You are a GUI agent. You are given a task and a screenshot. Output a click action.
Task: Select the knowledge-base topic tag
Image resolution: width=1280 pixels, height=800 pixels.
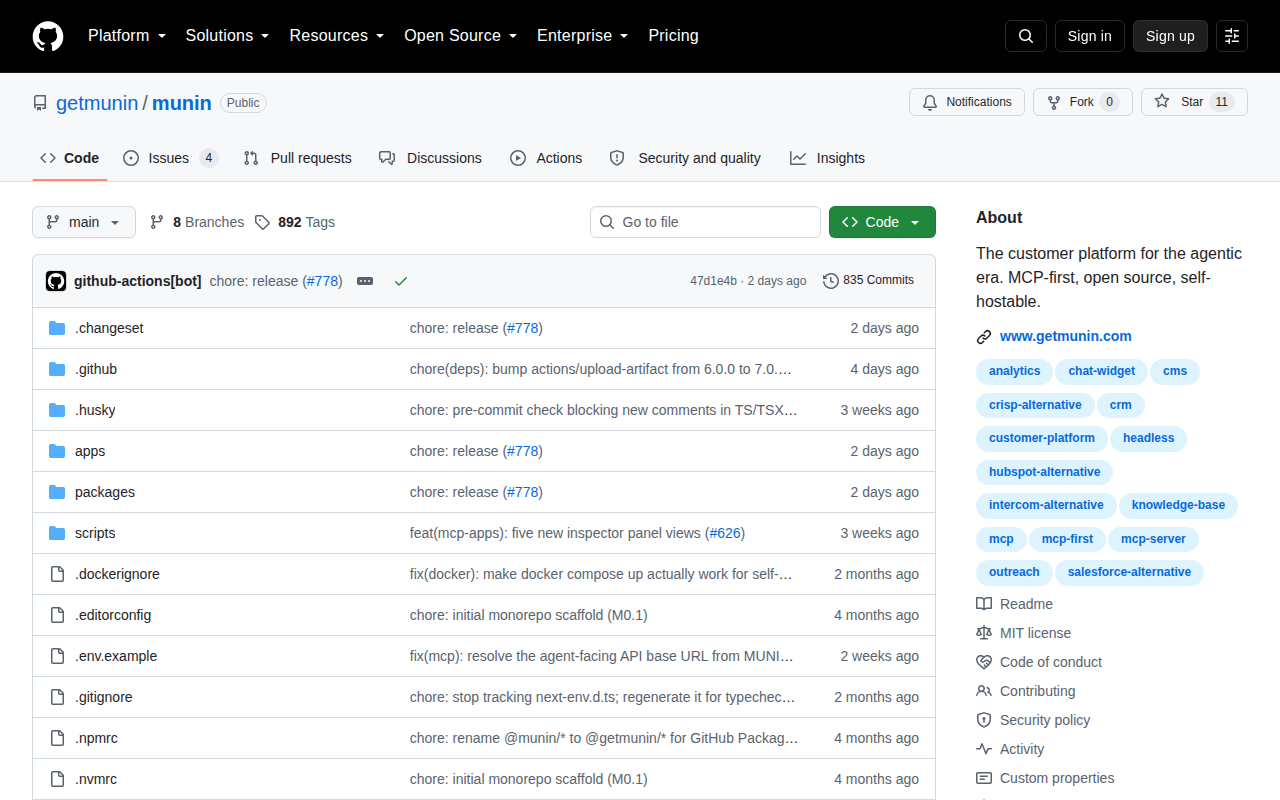coord(1178,505)
